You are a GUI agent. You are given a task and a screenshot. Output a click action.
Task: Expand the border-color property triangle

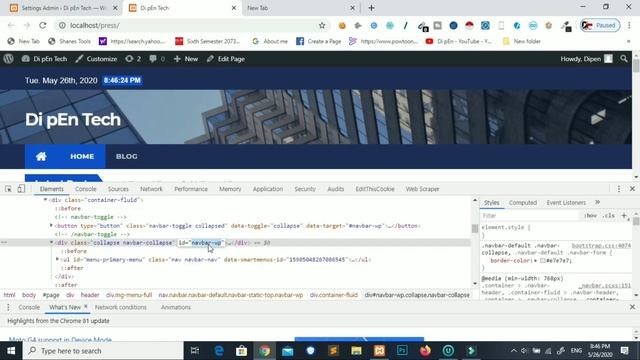click(536, 260)
